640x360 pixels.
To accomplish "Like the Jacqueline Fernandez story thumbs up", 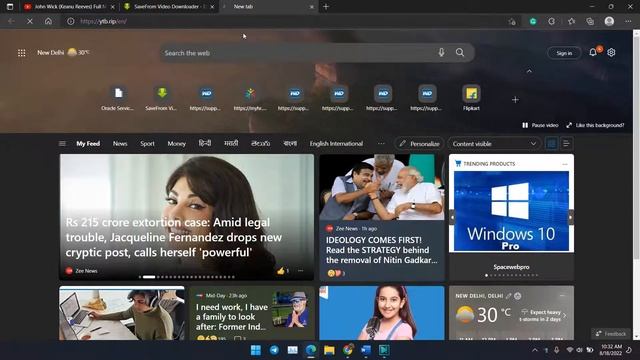I will tap(281, 271).
